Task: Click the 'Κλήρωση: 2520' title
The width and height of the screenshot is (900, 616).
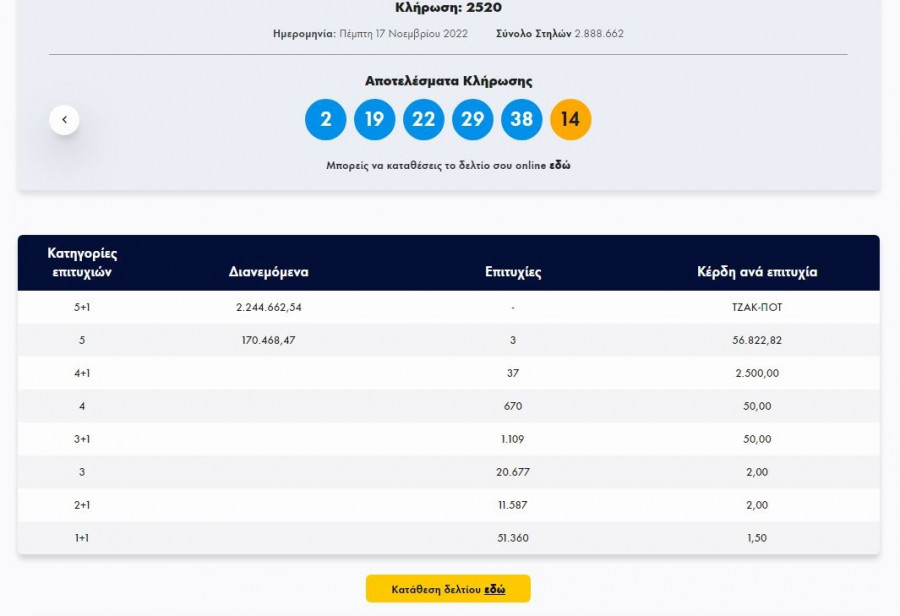Action: 447,8
